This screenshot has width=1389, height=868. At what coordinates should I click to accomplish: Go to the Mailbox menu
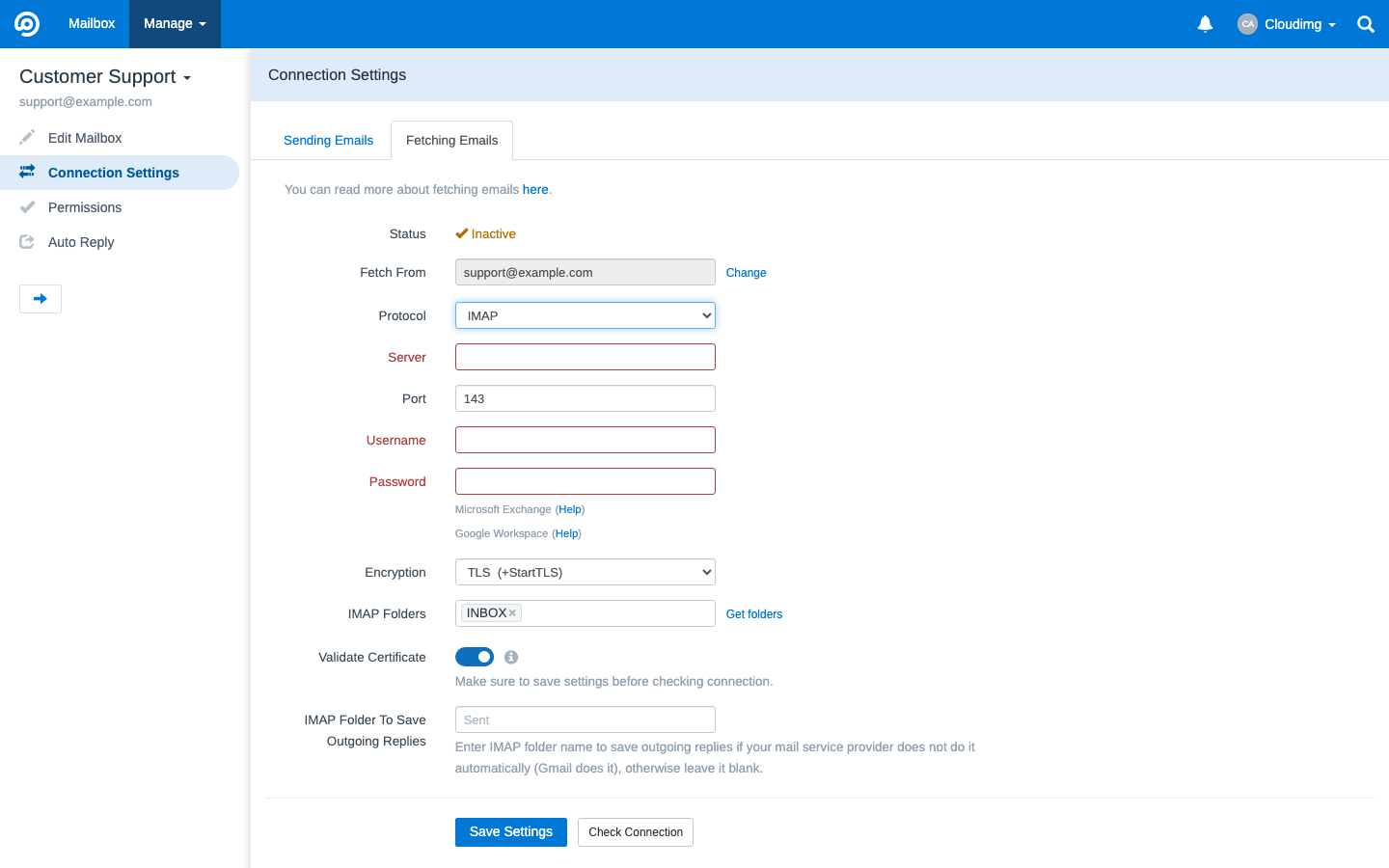(x=92, y=24)
